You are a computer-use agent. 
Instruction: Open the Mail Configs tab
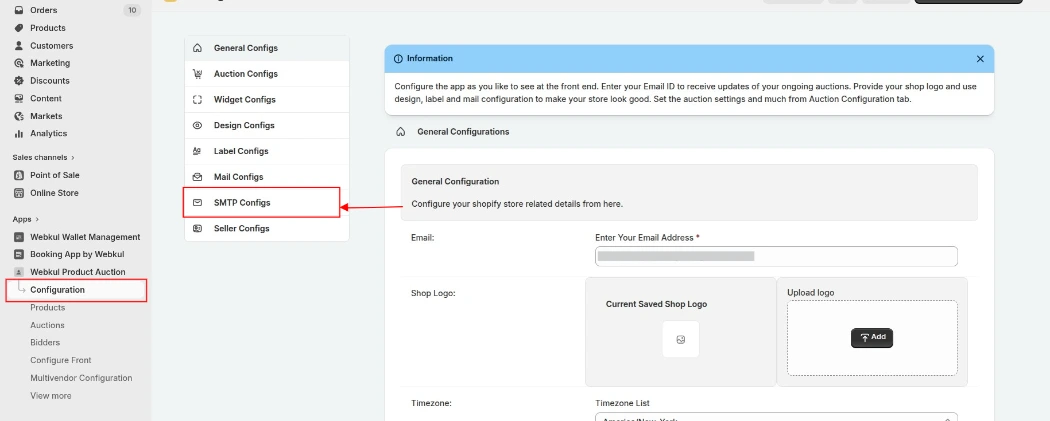coord(267,177)
